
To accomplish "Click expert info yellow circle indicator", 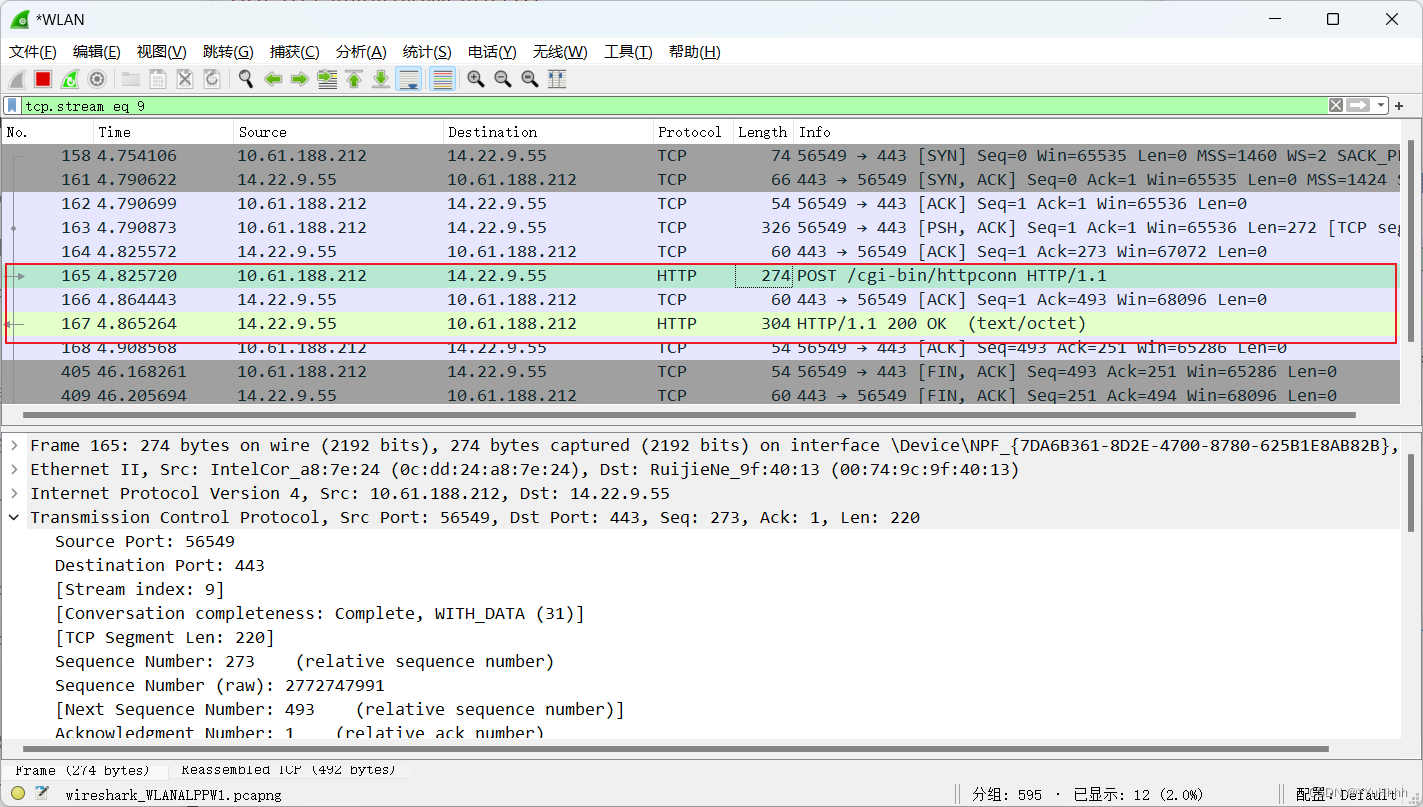I will (x=17, y=794).
